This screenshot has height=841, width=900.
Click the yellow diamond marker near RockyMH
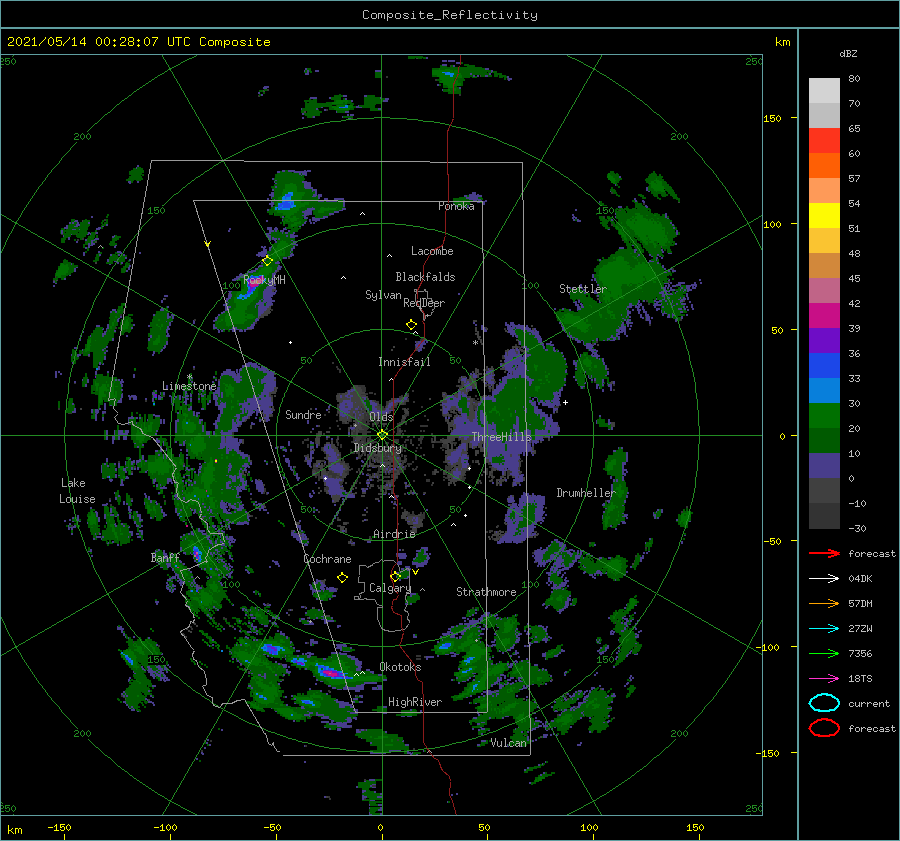coord(267,261)
